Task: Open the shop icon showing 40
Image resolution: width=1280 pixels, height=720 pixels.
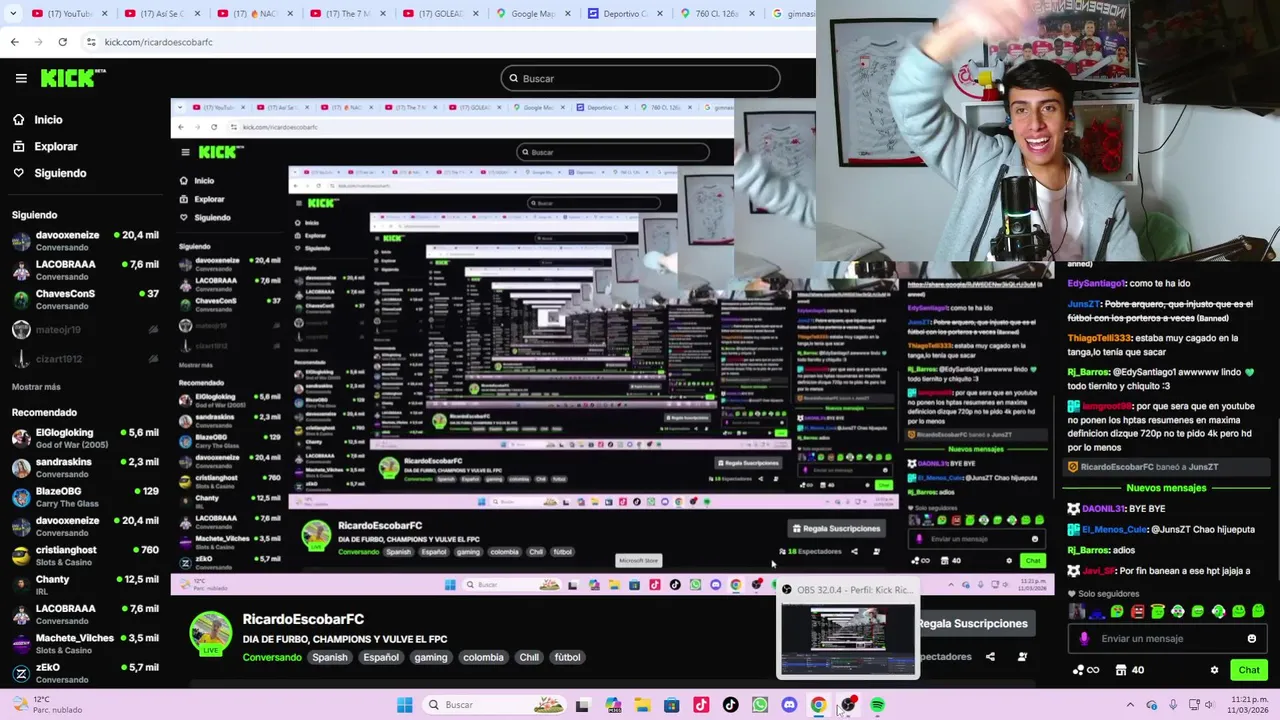Action: 1130,670
